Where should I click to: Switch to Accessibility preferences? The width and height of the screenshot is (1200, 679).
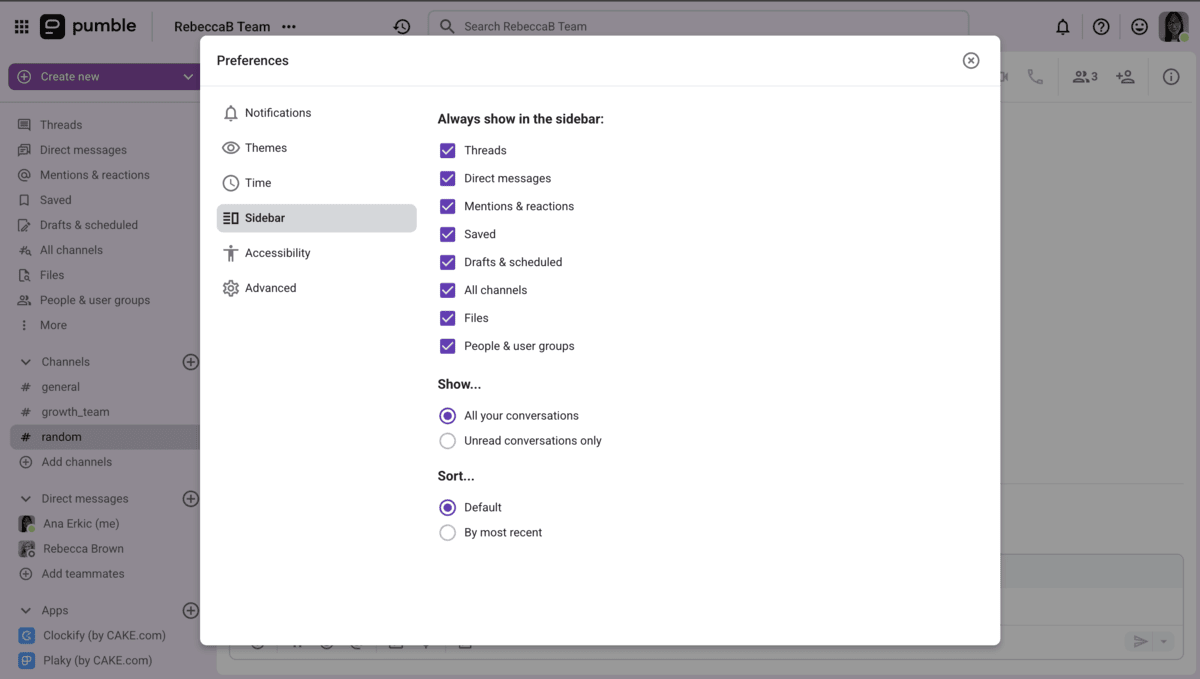pos(277,252)
